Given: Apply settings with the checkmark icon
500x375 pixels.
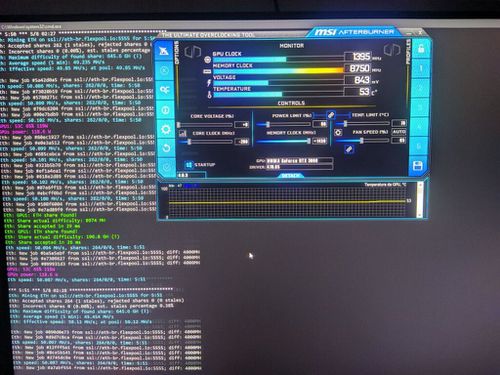Looking at the screenshot, I should click(x=167, y=167).
